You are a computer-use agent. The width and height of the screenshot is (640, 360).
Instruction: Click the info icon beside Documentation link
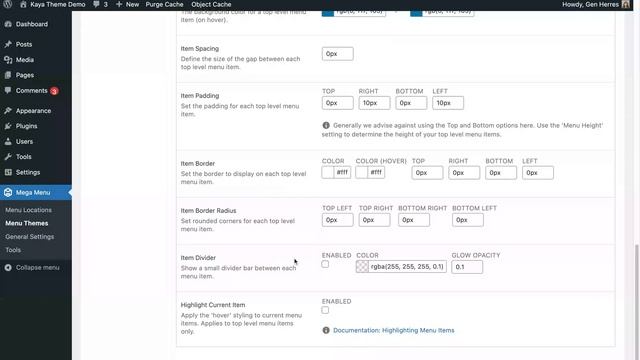pos(326,330)
